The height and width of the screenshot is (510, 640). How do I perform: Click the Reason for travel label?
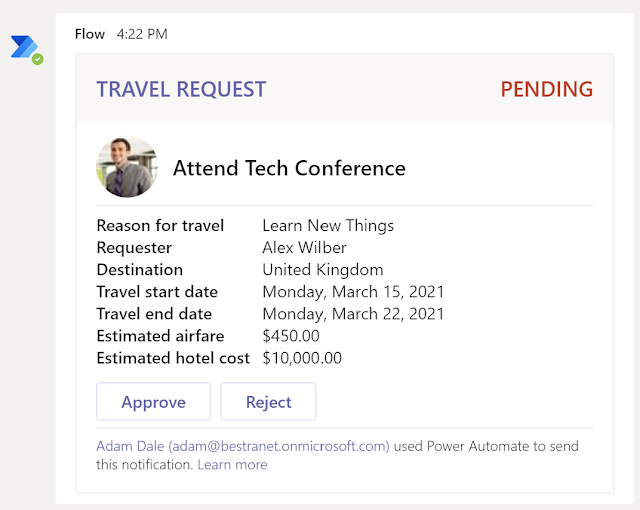[x=160, y=226]
